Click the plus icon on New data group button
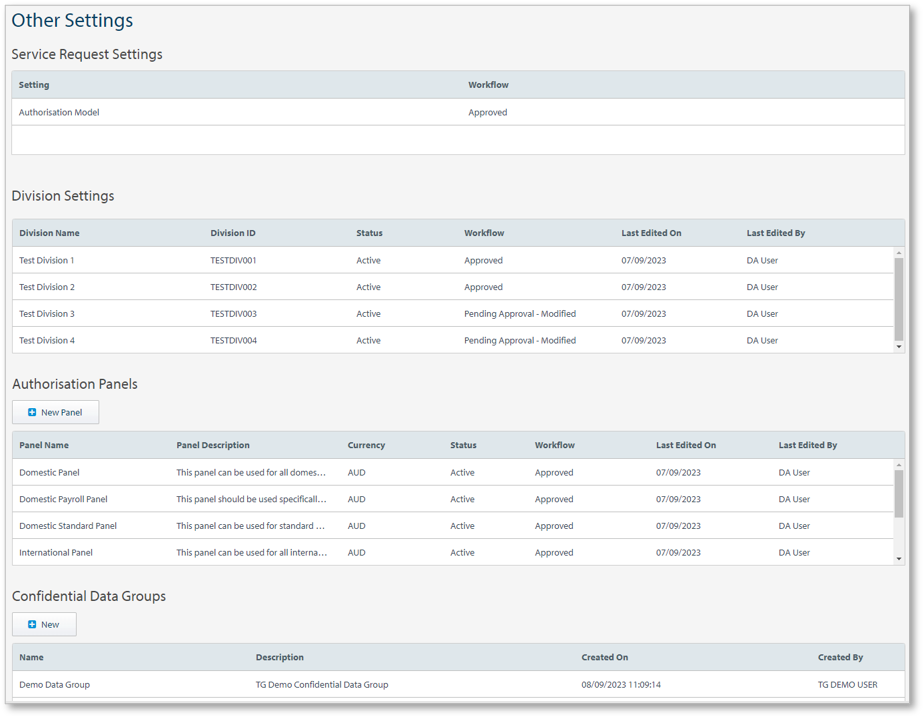Image resolution: width=923 pixels, height=717 pixels. click(x=32, y=624)
